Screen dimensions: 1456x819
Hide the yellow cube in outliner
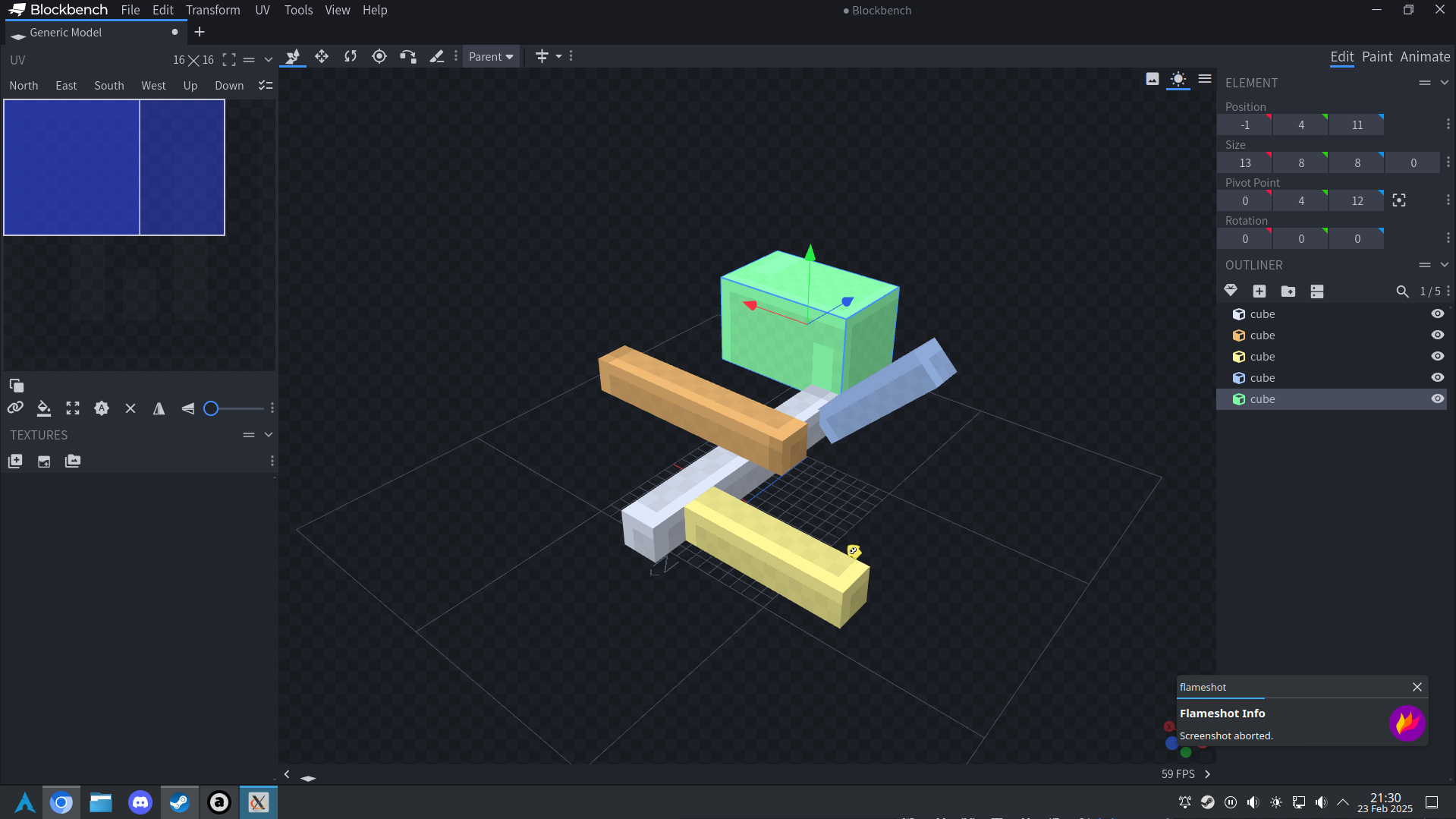[1437, 357]
